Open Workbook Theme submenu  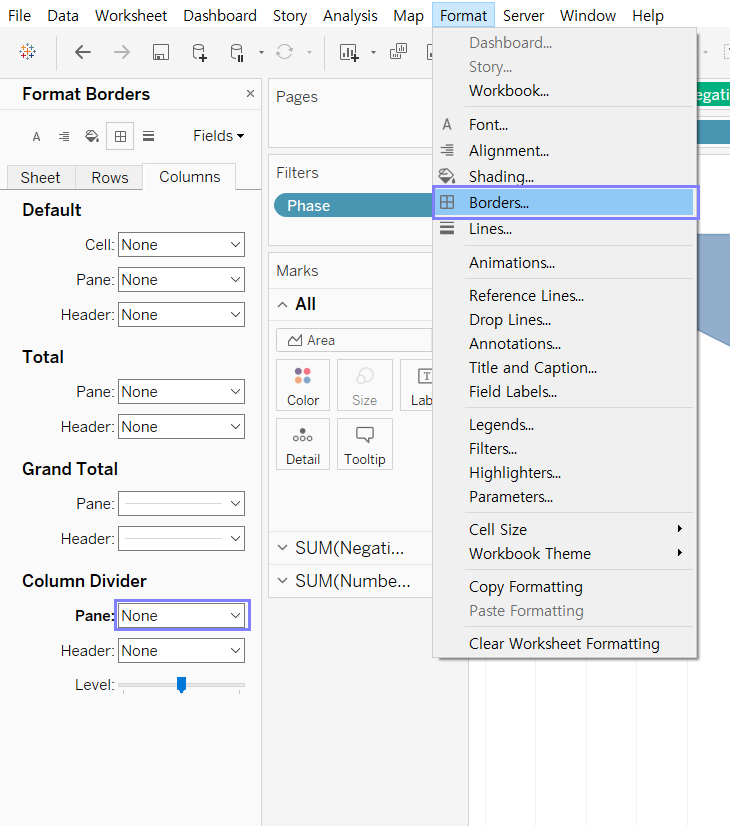566,554
